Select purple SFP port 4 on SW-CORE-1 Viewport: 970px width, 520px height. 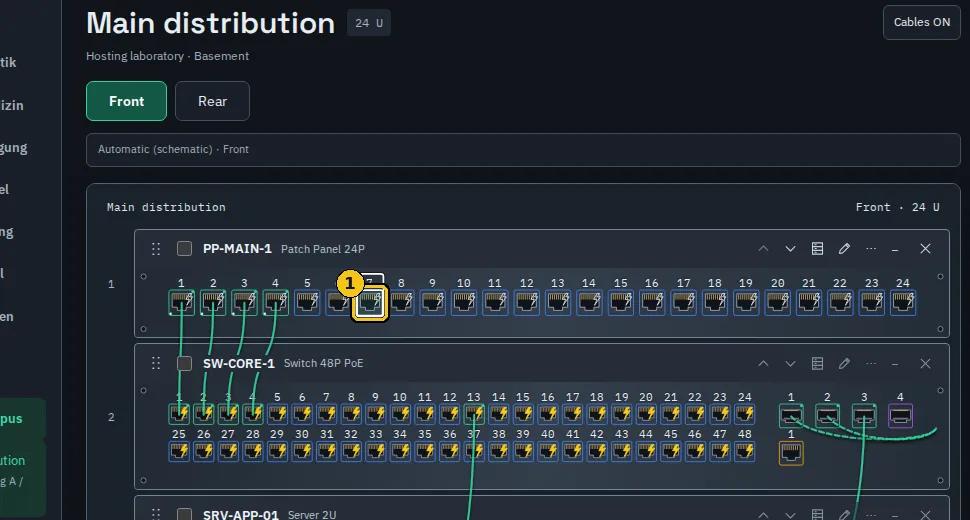(900, 416)
